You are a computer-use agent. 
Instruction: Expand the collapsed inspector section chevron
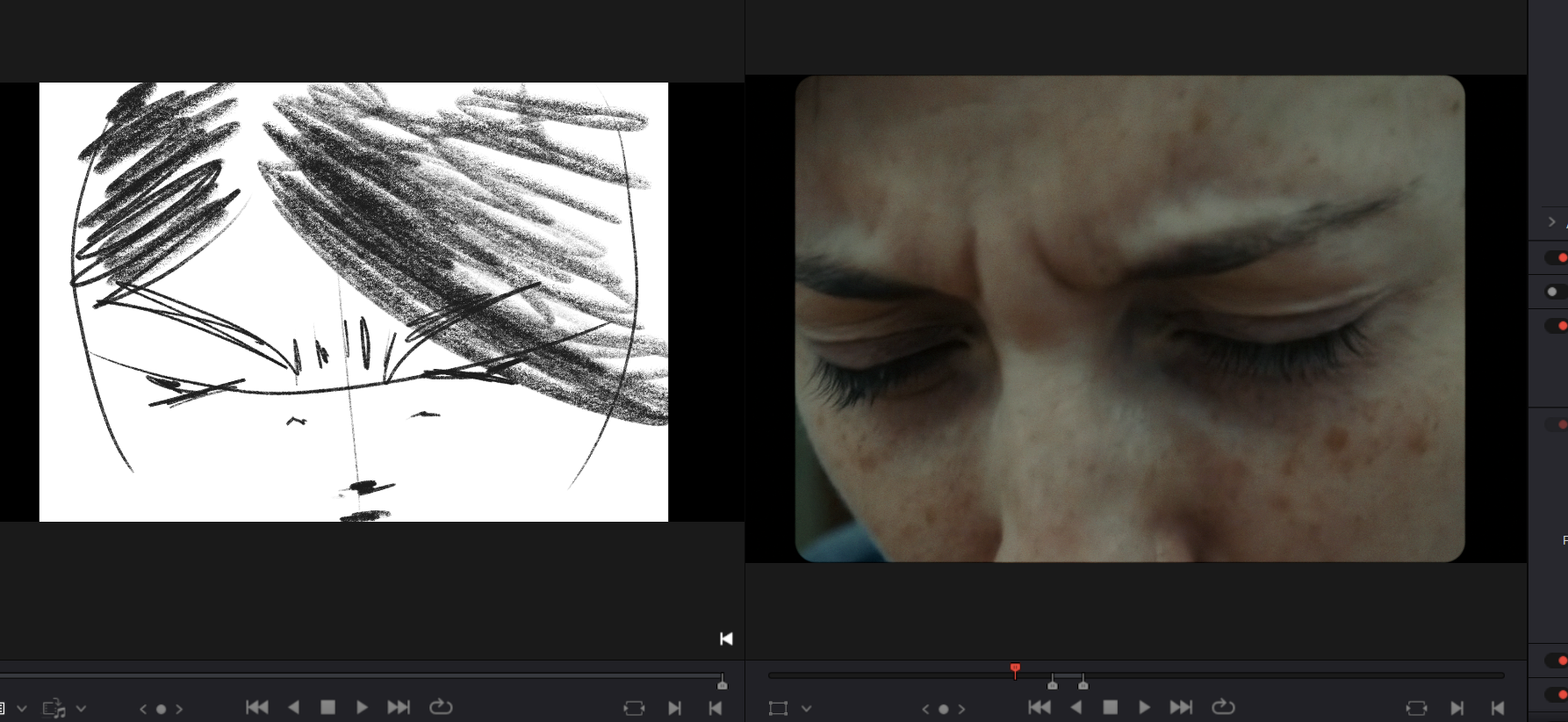click(x=1551, y=221)
